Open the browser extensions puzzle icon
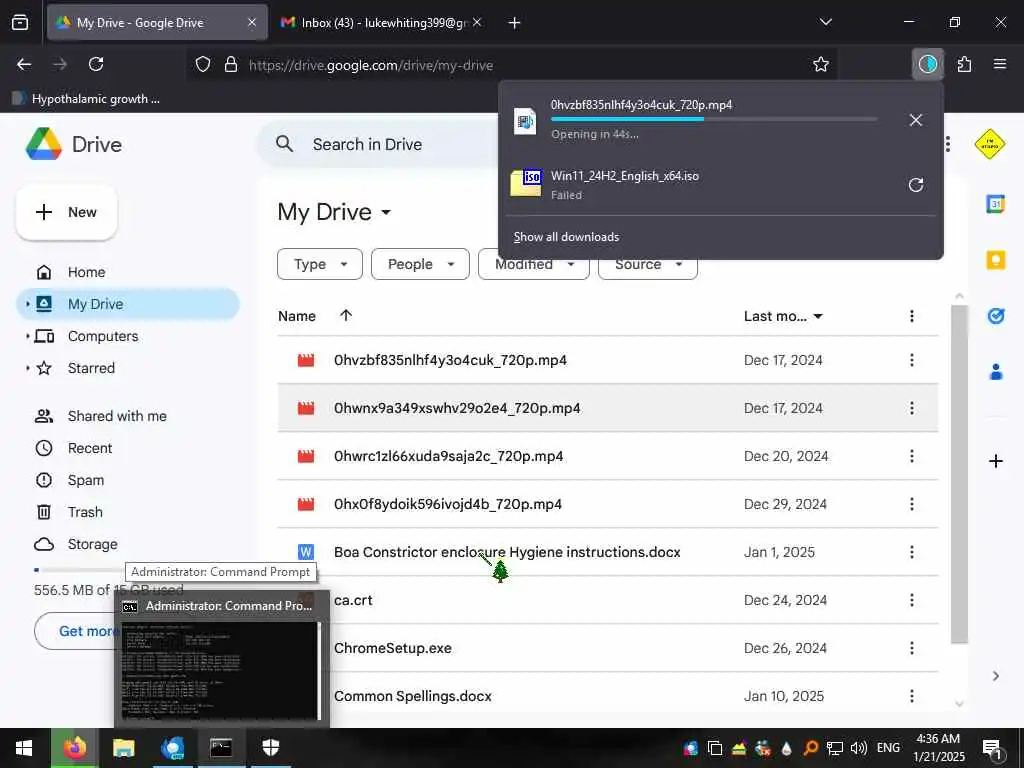 pyautogui.click(x=964, y=64)
